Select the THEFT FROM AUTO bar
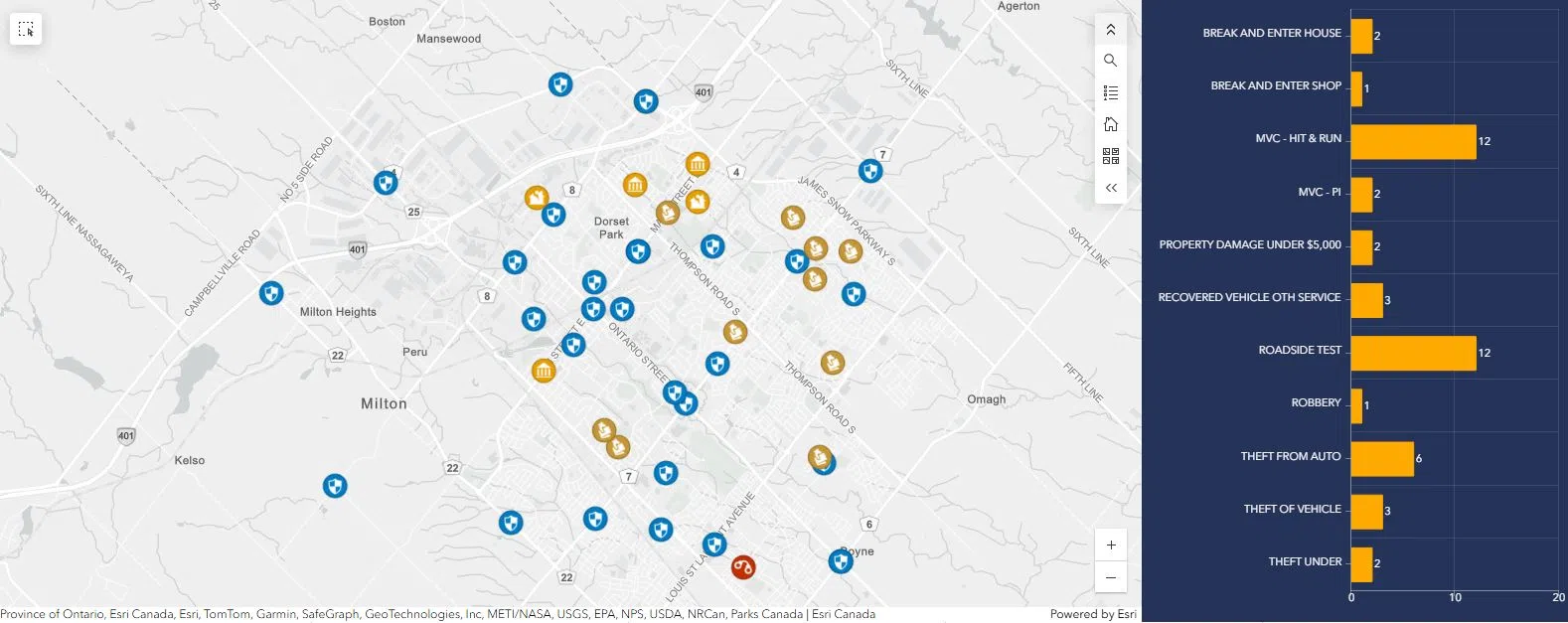1568x623 pixels. (x=1381, y=458)
